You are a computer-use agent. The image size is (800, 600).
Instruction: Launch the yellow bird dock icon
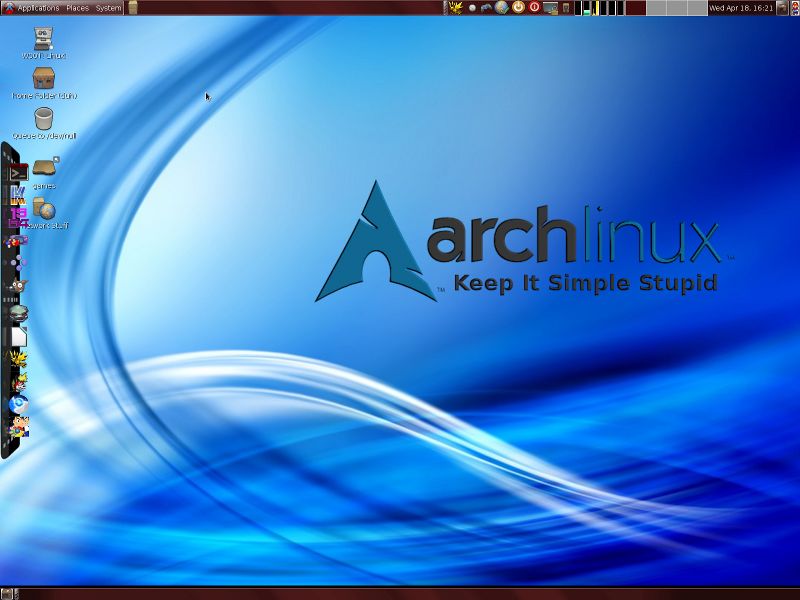tap(18, 359)
